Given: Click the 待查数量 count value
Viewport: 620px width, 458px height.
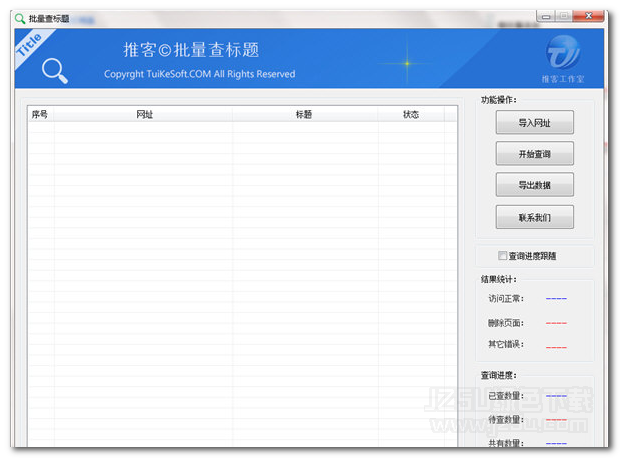Looking at the screenshot, I should pyautogui.click(x=556, y=420).
